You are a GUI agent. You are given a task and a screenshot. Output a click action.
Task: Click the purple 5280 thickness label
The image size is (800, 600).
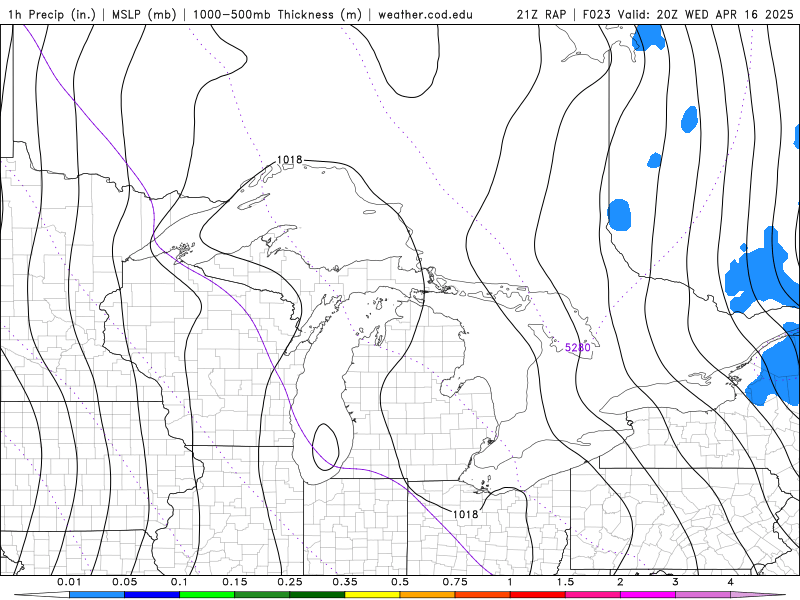pos(578,347)
